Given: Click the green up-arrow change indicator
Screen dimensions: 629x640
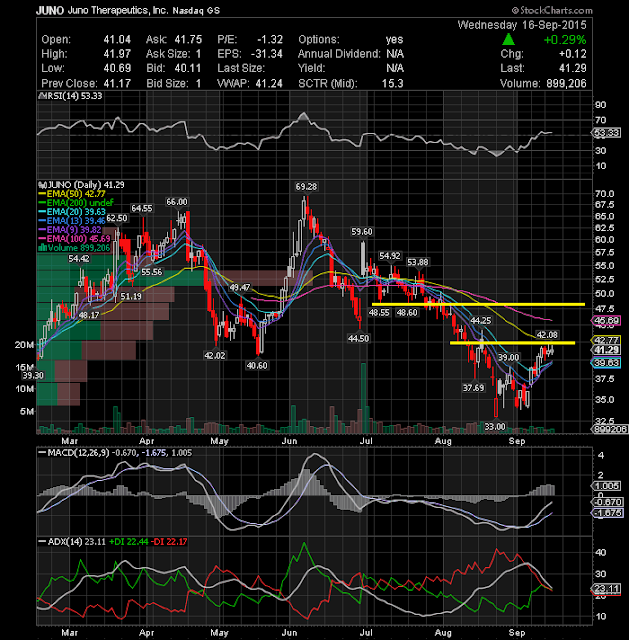Looking at the screenshot, I should (508, 40).
